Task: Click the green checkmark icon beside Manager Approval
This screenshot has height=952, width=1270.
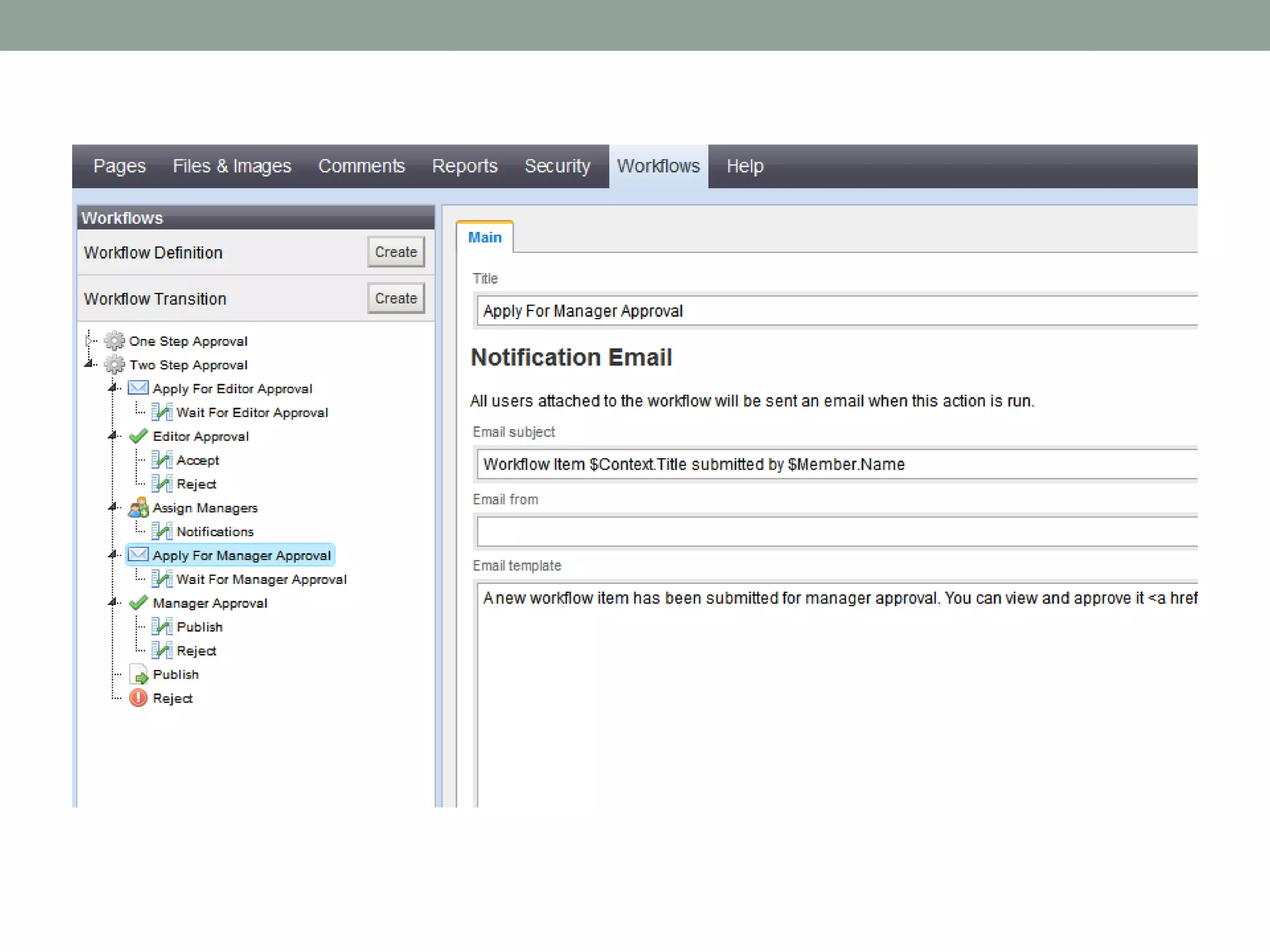Action: pos(138,602)
